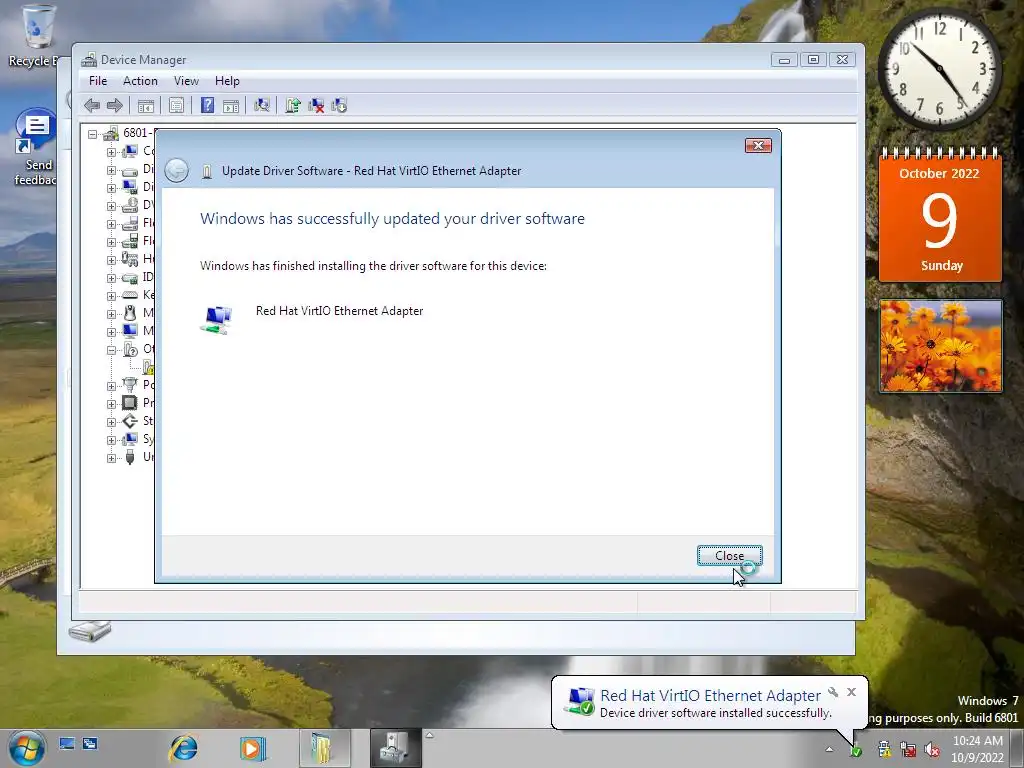Select the Storage controllers icon in tree
1024x768 pixels.
click(x=130, y=421)
